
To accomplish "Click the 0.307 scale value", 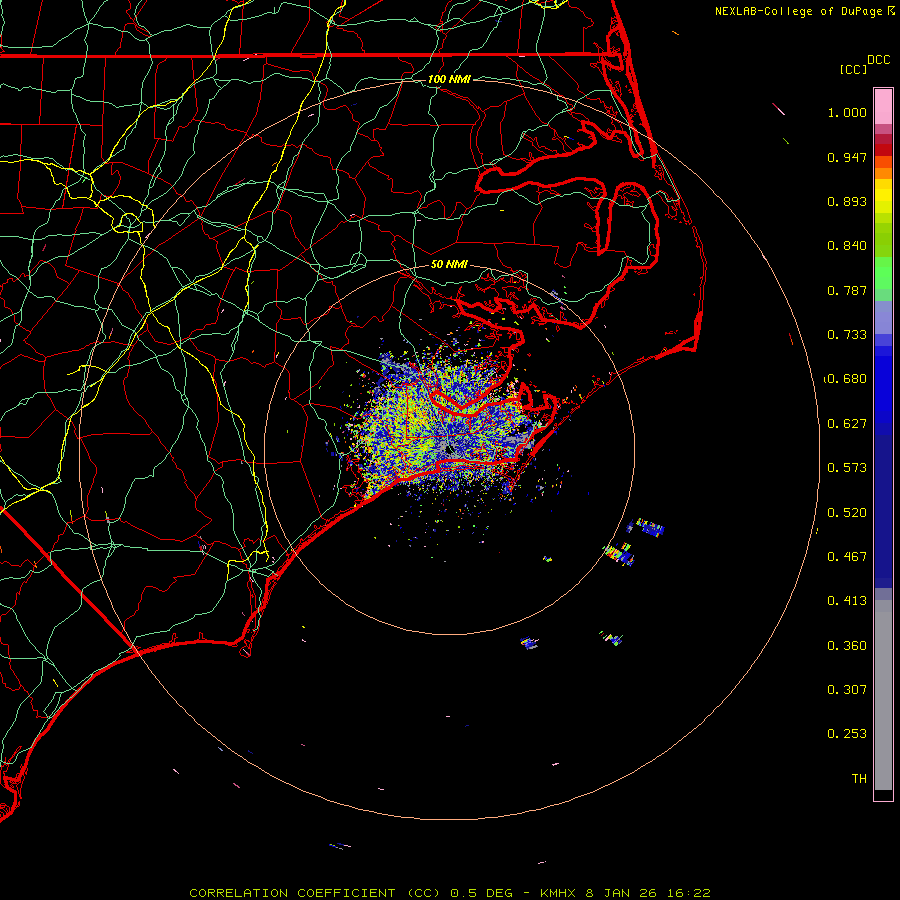I will click(847, 690).
